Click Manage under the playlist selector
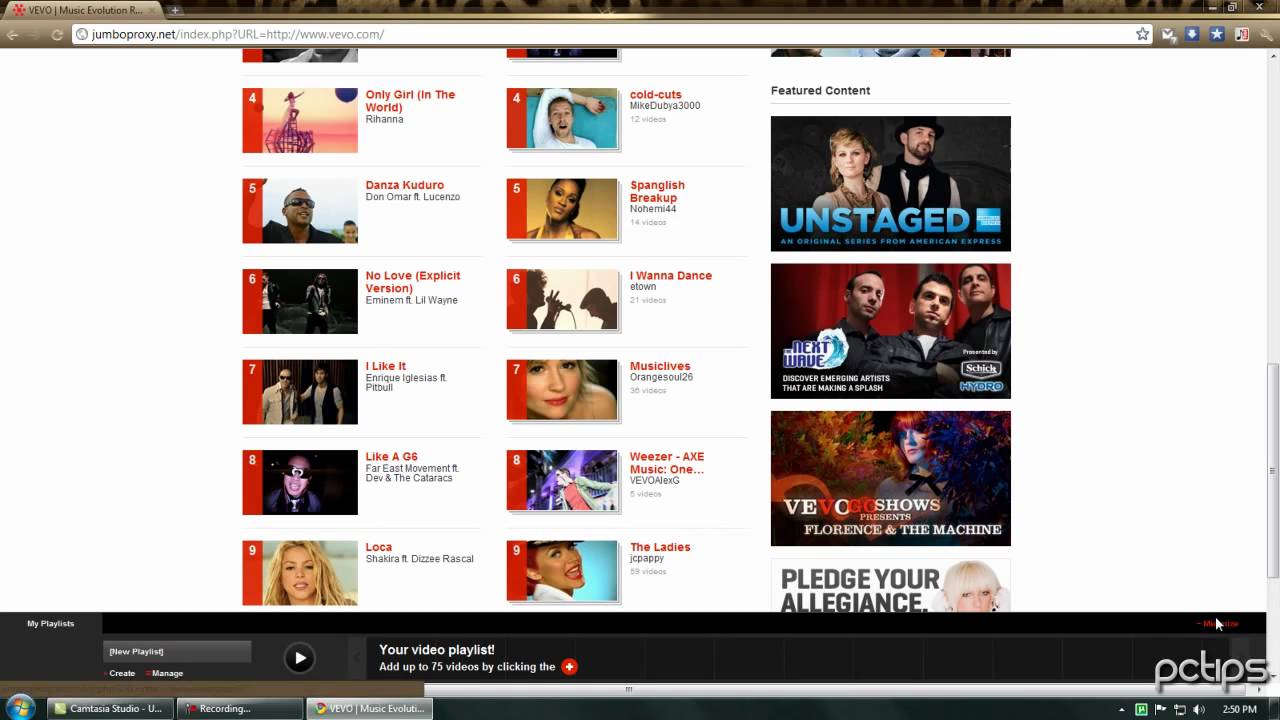 click(x=167, y=673)
